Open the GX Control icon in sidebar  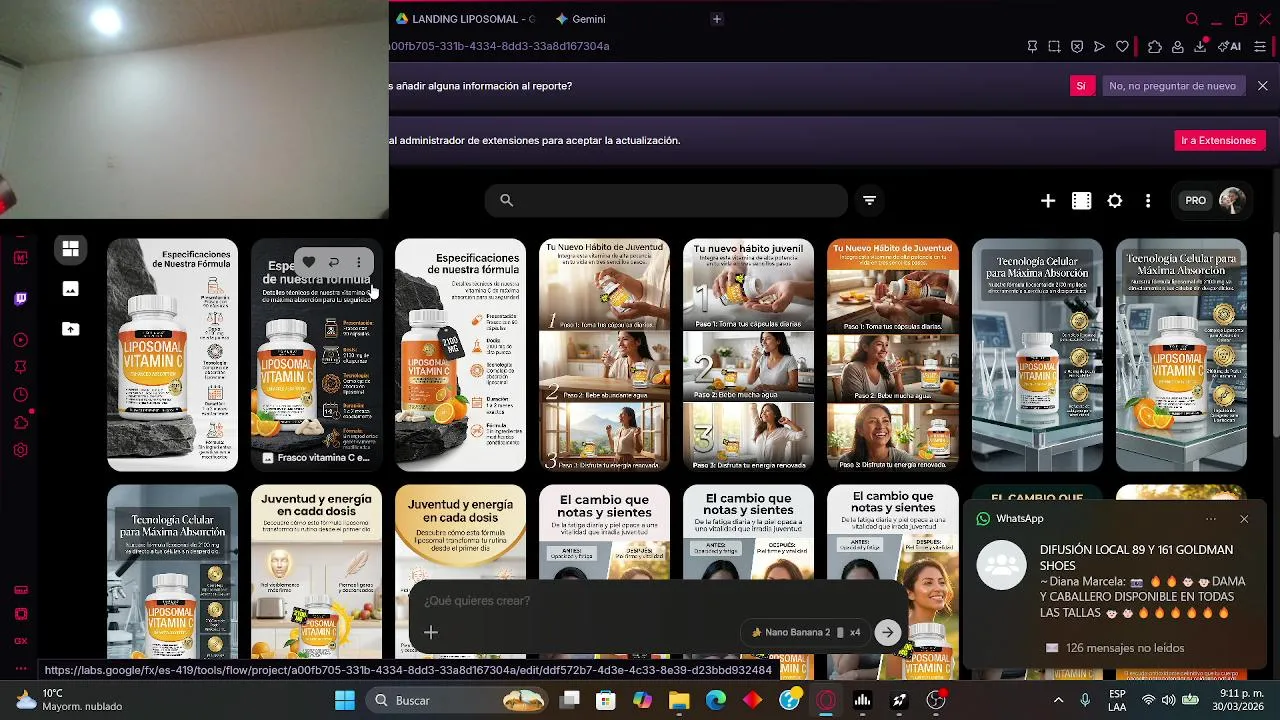click(x=21, y=641)
